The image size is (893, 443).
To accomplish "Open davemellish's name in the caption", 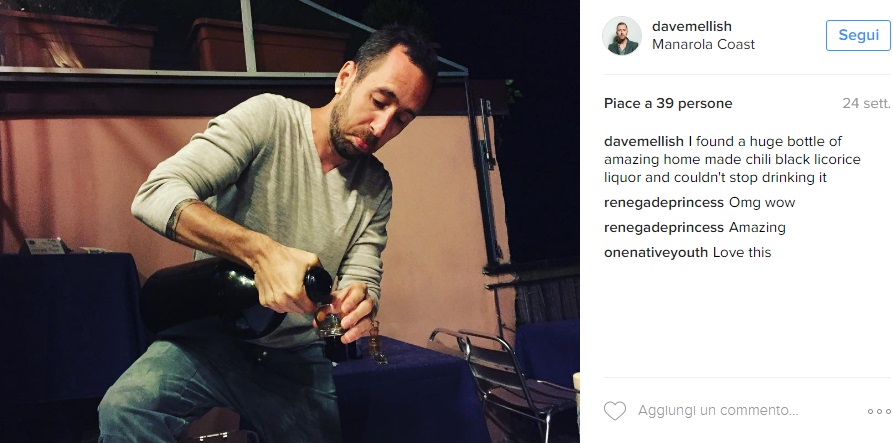I will coord(644,141).
